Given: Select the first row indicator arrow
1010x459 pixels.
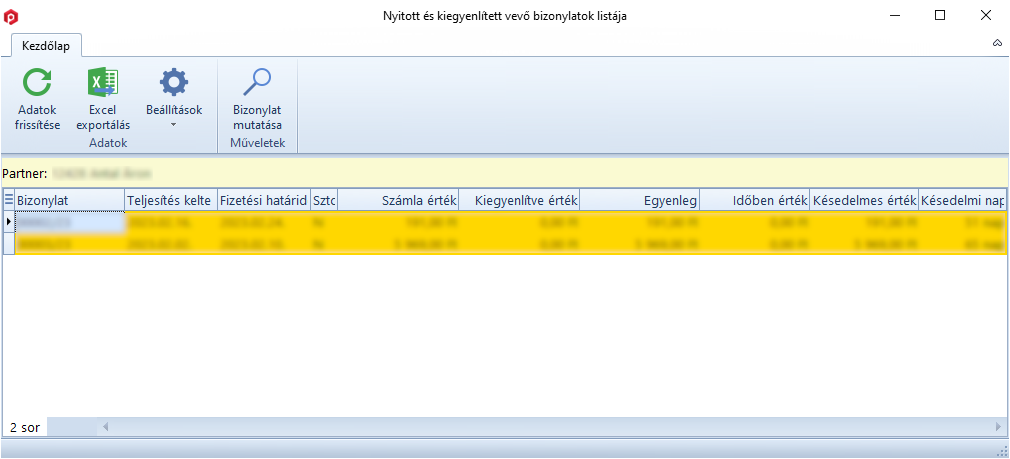Looking at the screenshot, I should pos(9,221).
